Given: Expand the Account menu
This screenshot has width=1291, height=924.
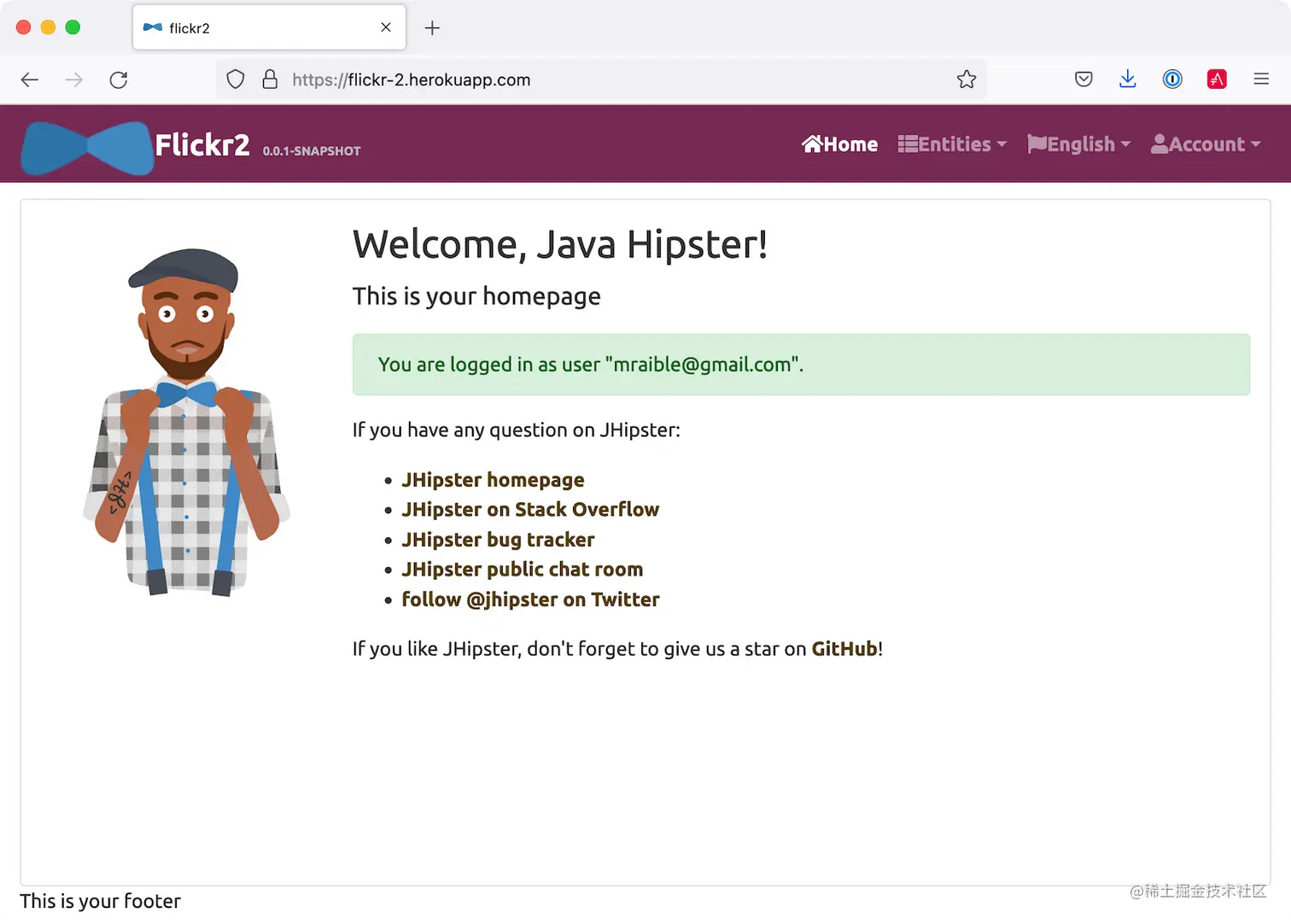Looking at the screenshot, I should click(1205, 143).
